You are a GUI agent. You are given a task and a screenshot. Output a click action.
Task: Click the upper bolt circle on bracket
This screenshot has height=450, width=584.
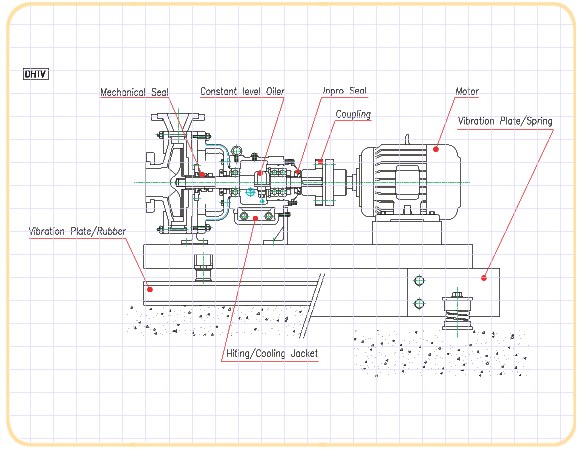(419, 281)
